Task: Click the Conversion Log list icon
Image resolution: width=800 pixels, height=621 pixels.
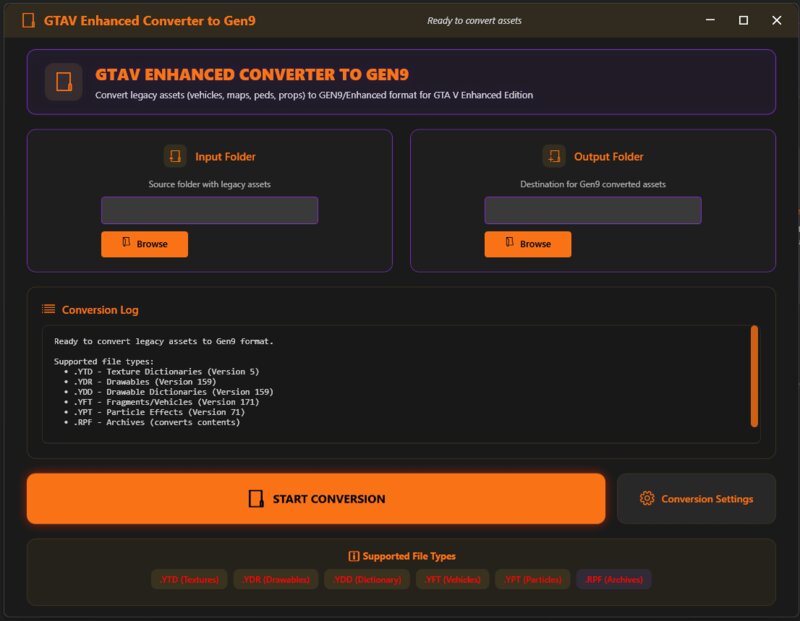Action: click(48, 310)
